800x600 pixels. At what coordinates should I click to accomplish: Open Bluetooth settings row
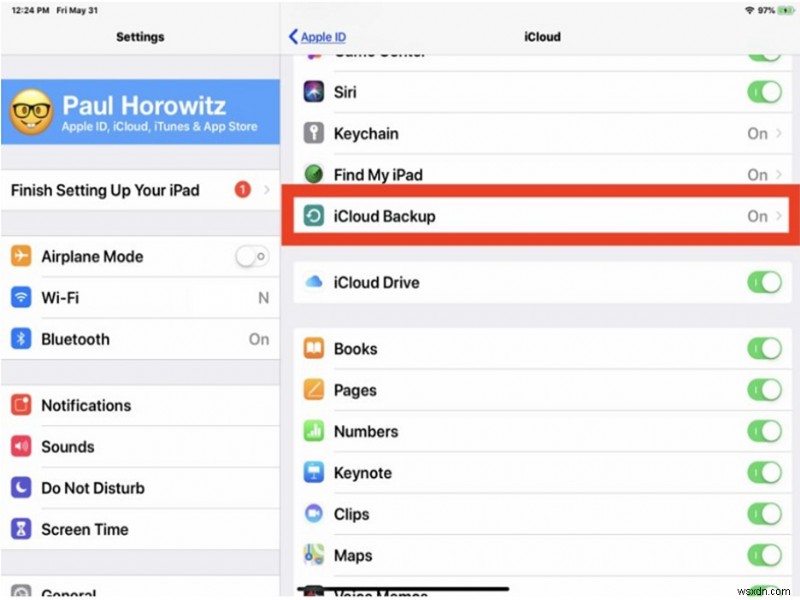(140, 339)
